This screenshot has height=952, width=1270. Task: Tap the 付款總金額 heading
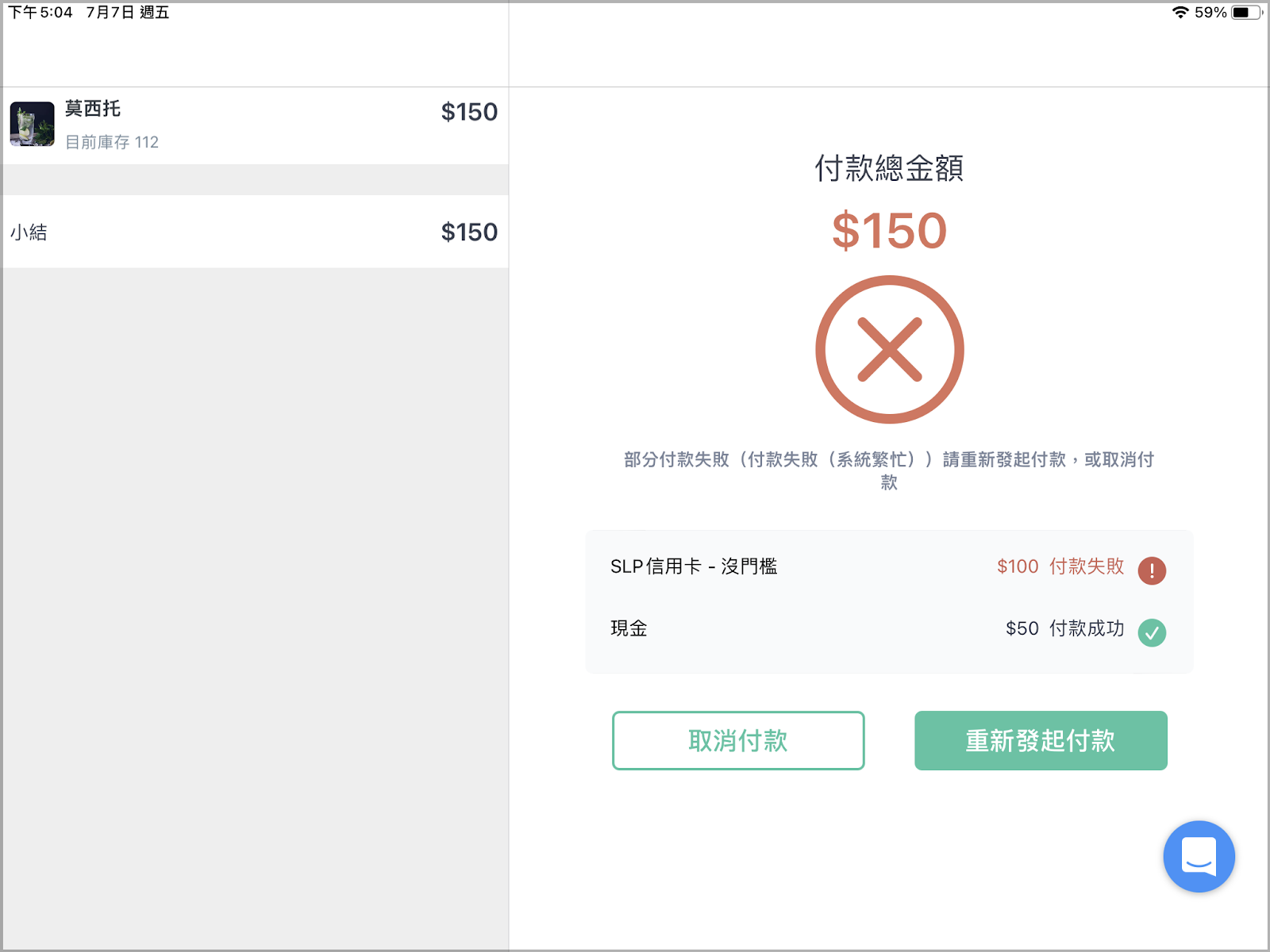click(889, 168)
